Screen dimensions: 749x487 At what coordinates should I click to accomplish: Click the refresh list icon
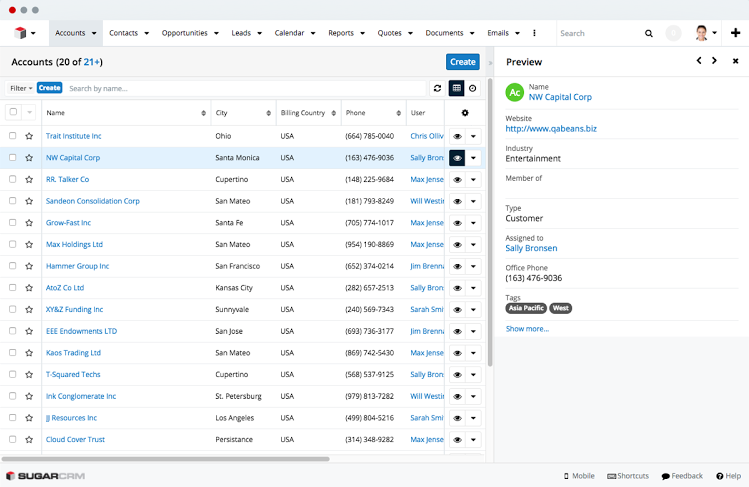(437, 88)
